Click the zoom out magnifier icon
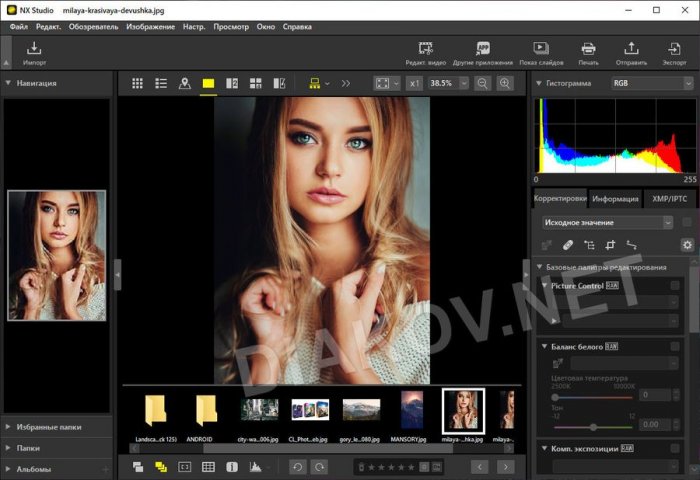The width and height of the screenshot is (700, 480). (x=482, y=83)
